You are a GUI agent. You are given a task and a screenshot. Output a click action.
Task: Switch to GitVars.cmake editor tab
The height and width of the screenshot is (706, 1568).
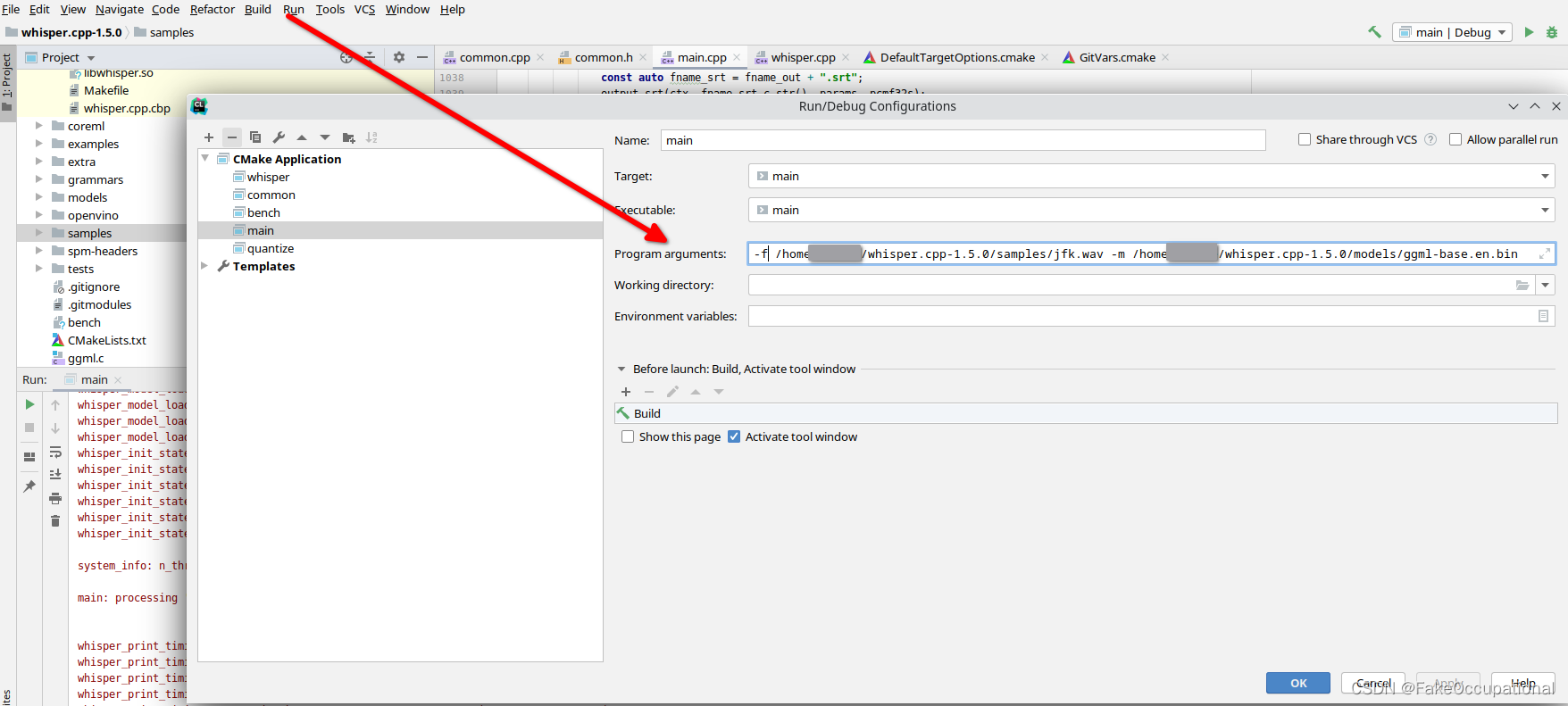pyautogui.click(x=1116, y=57)
